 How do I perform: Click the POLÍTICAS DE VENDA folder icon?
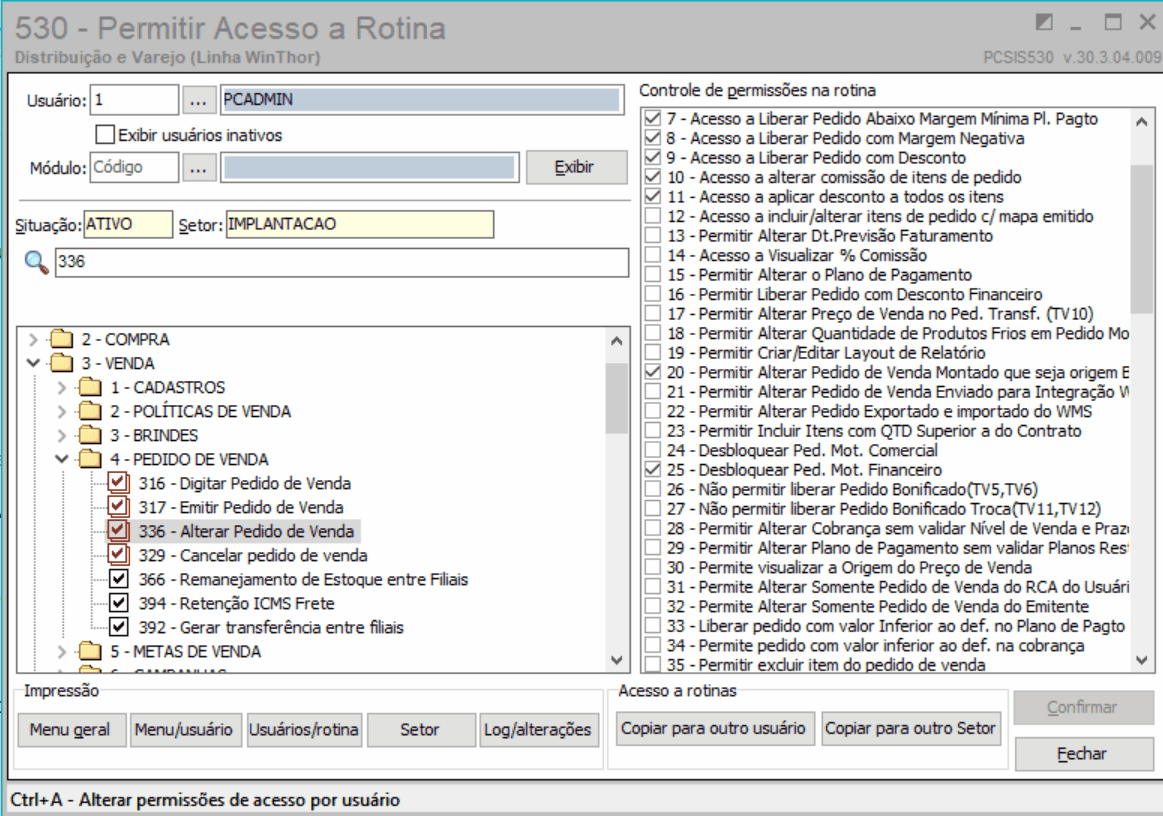click(x=90, y=411)
